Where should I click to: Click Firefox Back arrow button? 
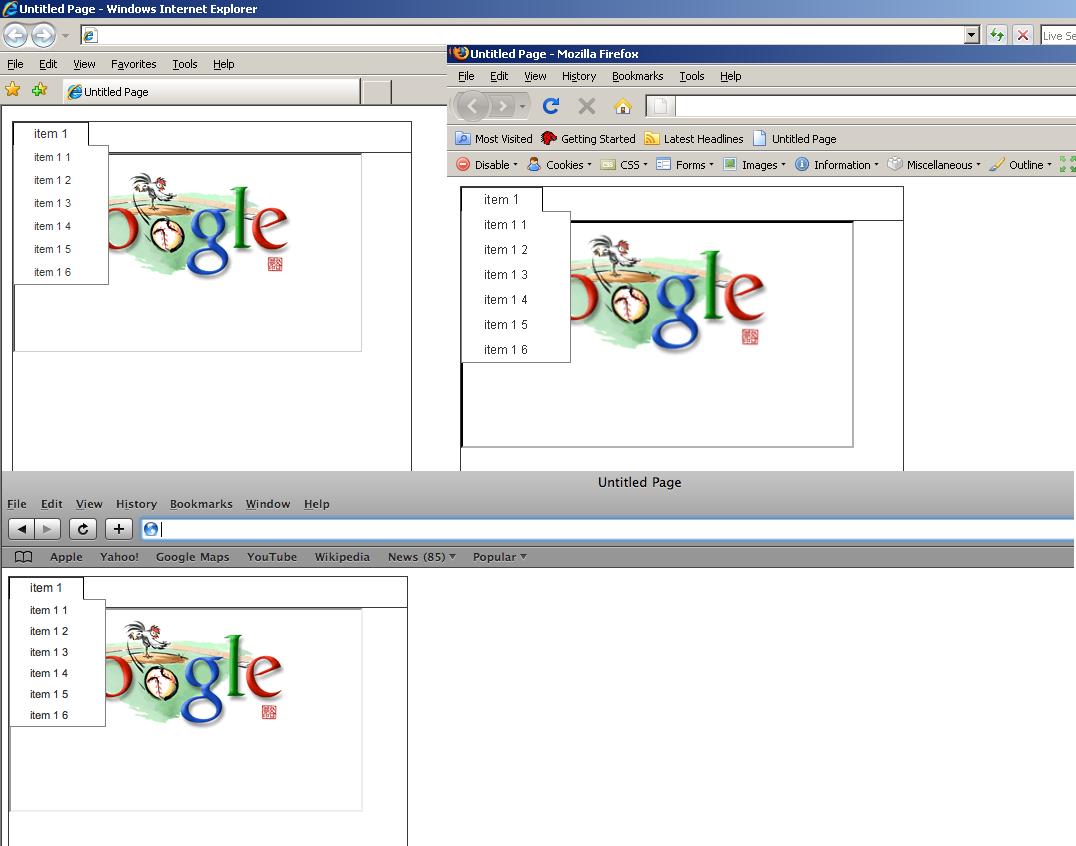point(472,106)
